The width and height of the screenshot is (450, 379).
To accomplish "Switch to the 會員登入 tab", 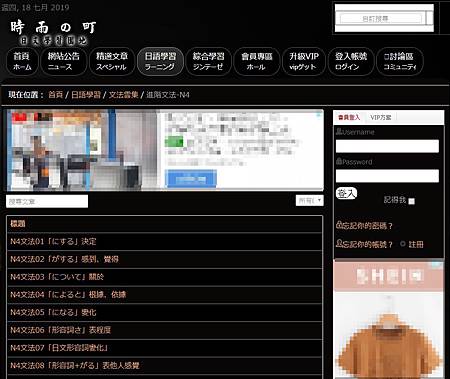I will click(x=349, y=117).
